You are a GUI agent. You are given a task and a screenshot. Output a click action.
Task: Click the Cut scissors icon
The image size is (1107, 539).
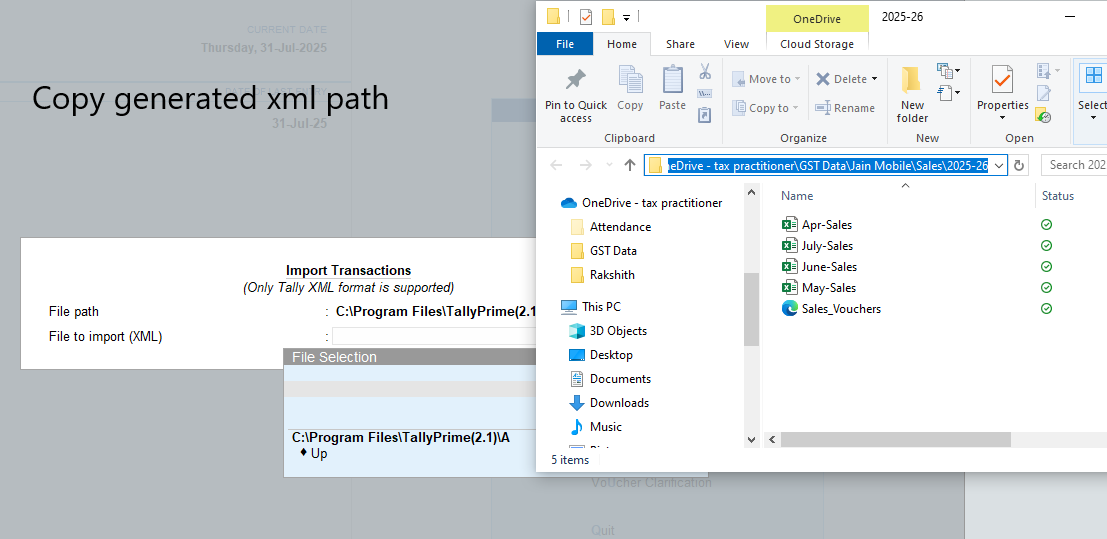pos(705,71)
